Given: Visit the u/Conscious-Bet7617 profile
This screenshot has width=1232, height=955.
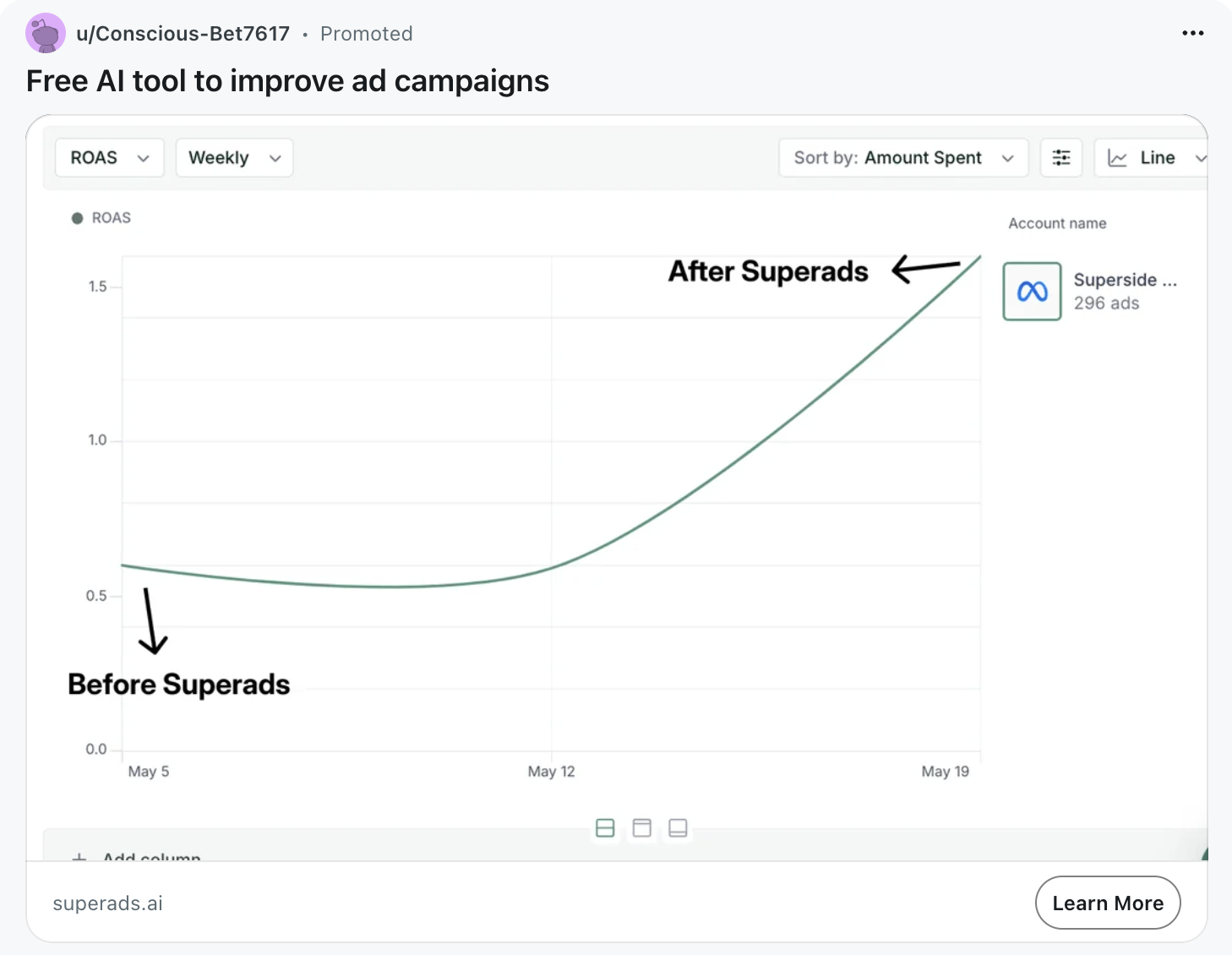Looking at the screenshot, I should tap(183, 33).
